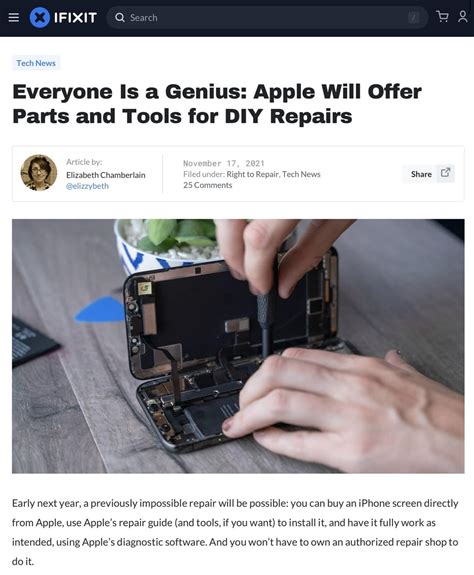This screenshot has width=474, height=575.
Task: Click the iFixit blue X logo
Action: pyautogui.click(x=40, y=18)
